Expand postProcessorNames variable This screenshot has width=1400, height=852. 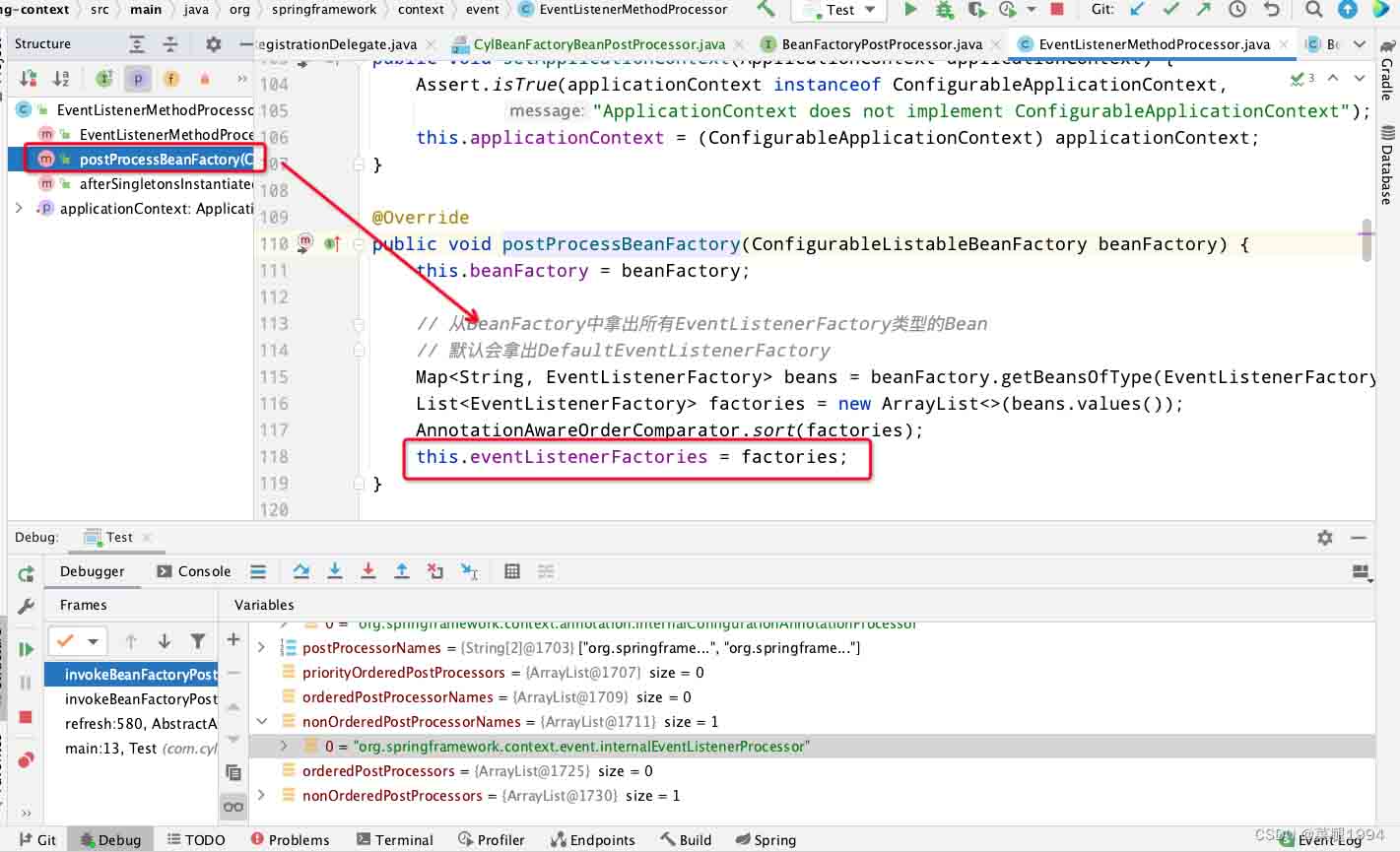click(261, 648)
